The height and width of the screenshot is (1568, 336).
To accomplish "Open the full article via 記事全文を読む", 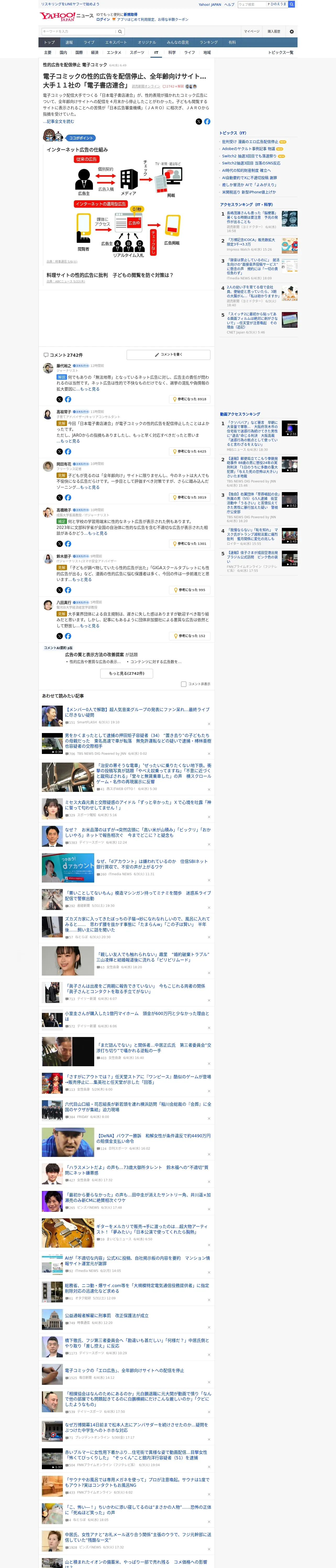I will tap(59, 121).
